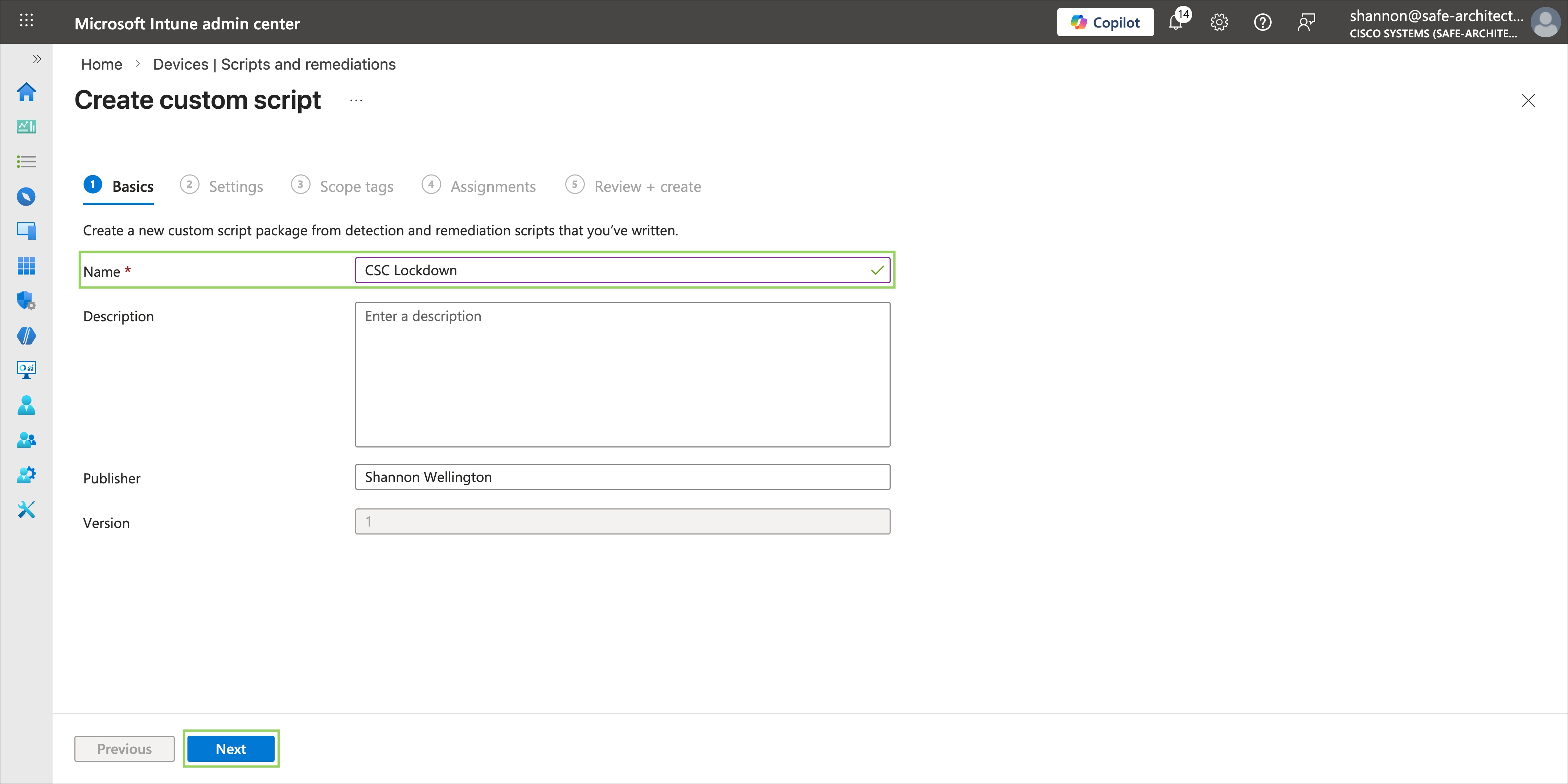This screenshot has height=784, width=1568.
Task: Open the ellipsis menu beside Create custom script
Action: click(x=356, y=100)
